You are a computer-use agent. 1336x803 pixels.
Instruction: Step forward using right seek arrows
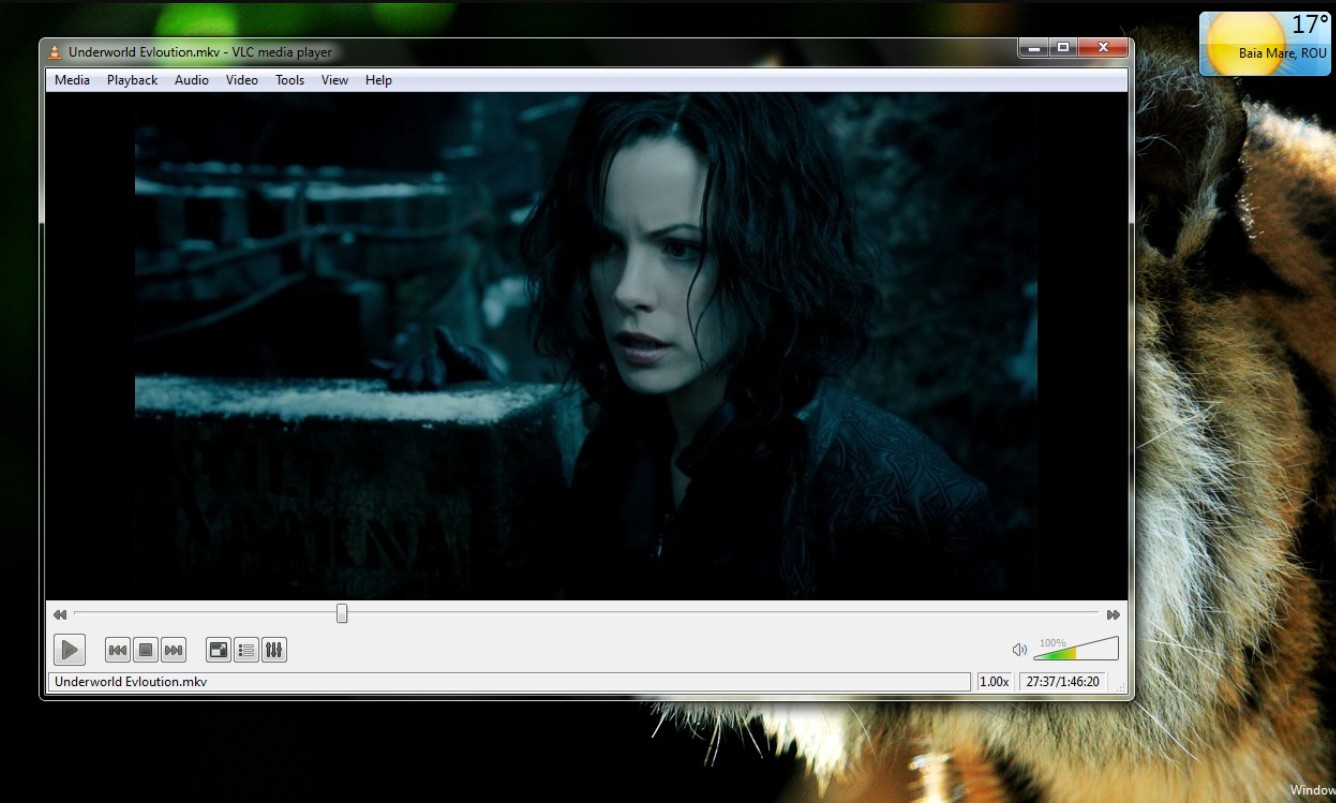coord(1113,615)
